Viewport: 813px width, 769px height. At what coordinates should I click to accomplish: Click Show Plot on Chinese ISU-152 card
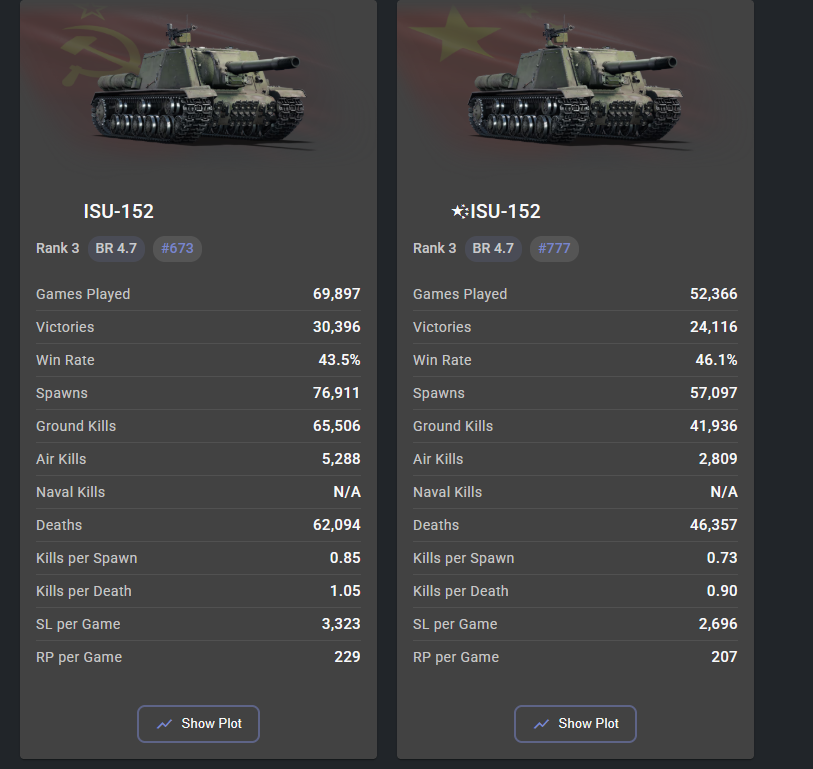pyautogui.click(x=575, y=723)
